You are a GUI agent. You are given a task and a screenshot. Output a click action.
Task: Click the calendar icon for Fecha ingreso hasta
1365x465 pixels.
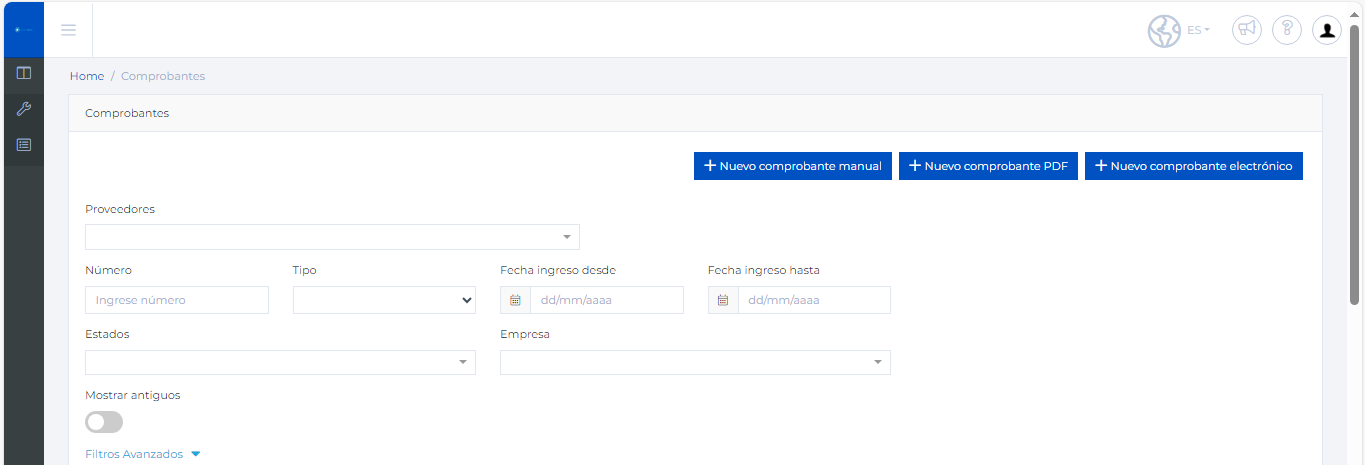(x=723, y=300)
